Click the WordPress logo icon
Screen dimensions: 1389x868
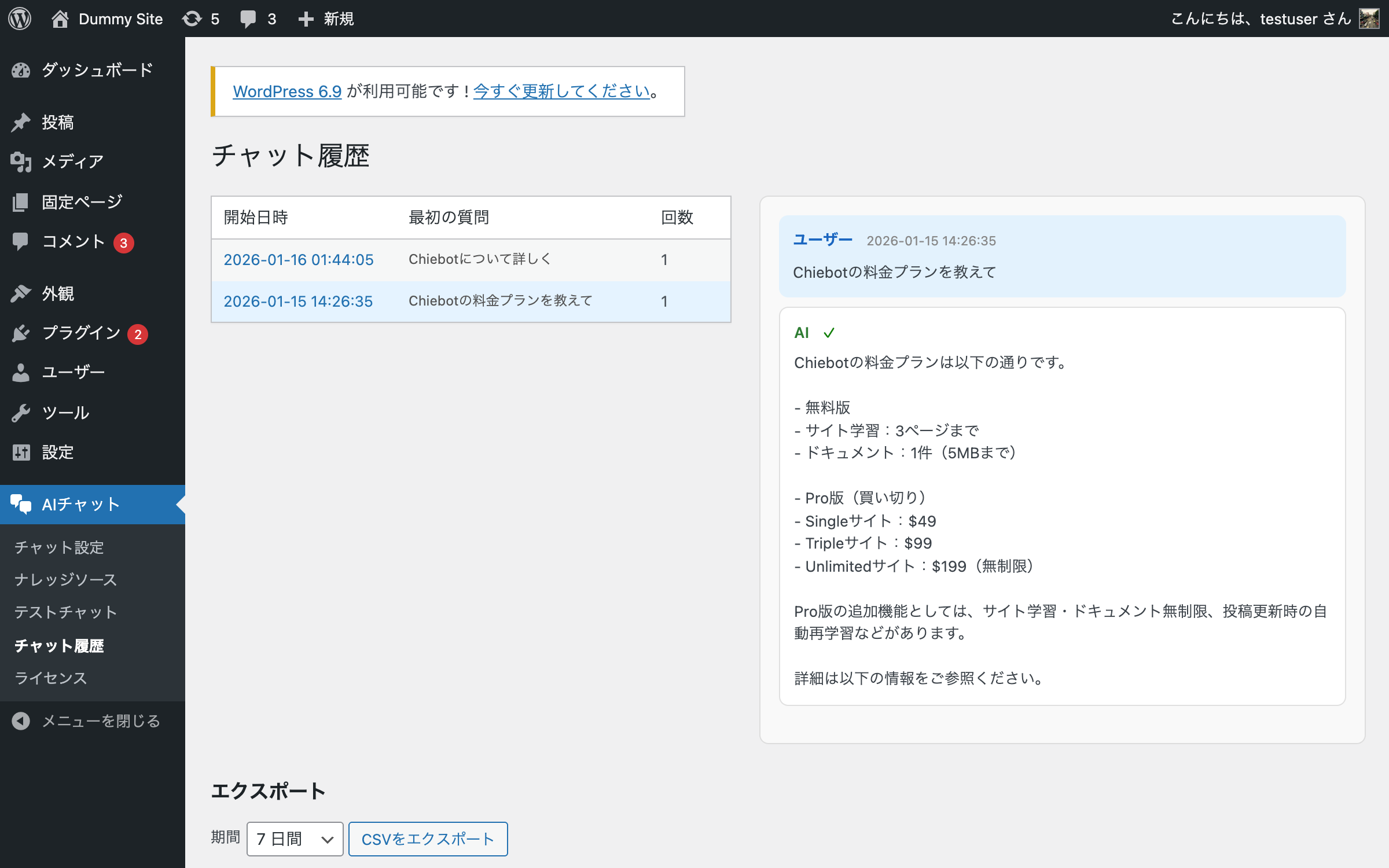pos(20,19)
